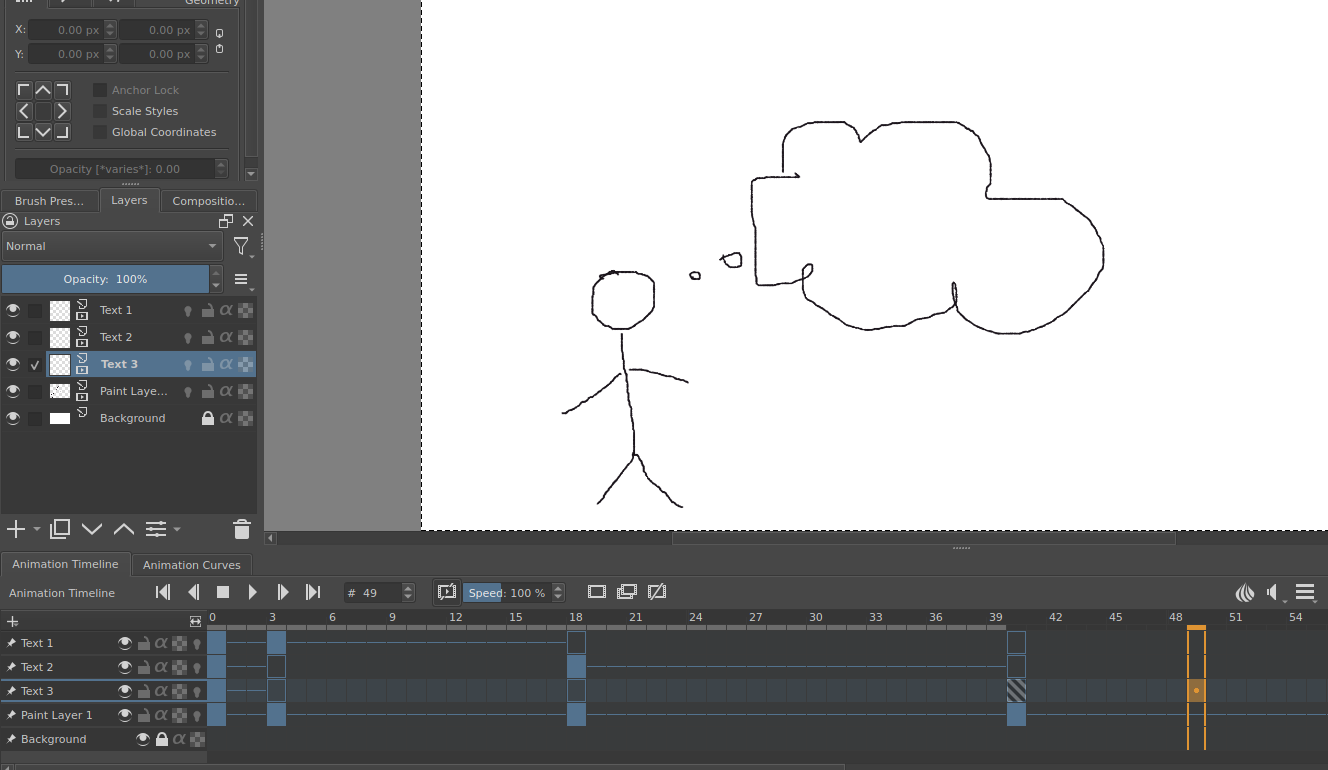Duplicate layer using the copy icon
The width and height of the screenshot is (1328, 770).
click(x=60, y=529)
